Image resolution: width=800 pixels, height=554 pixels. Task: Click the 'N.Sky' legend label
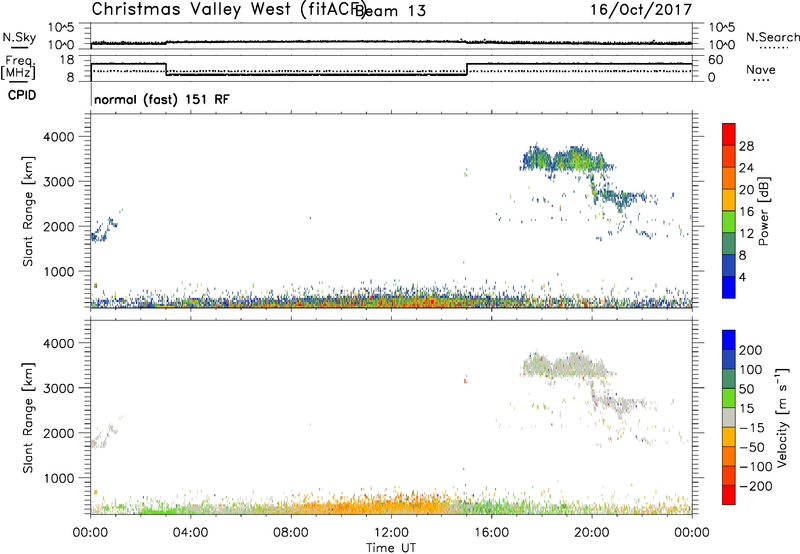(x=19, y=37)
